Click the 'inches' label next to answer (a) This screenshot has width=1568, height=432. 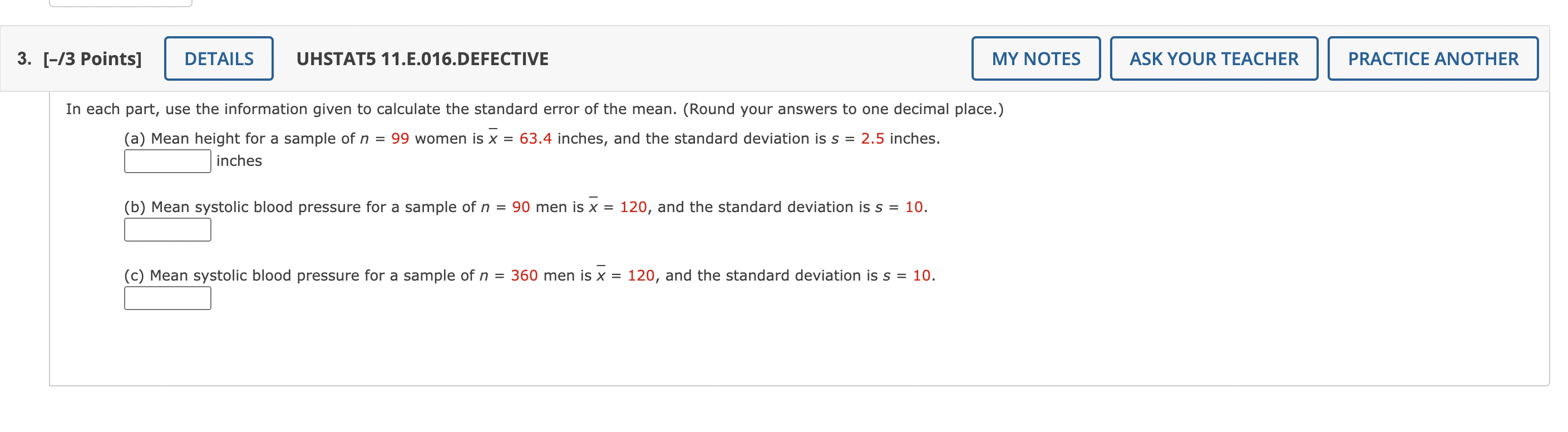(238, 161)
